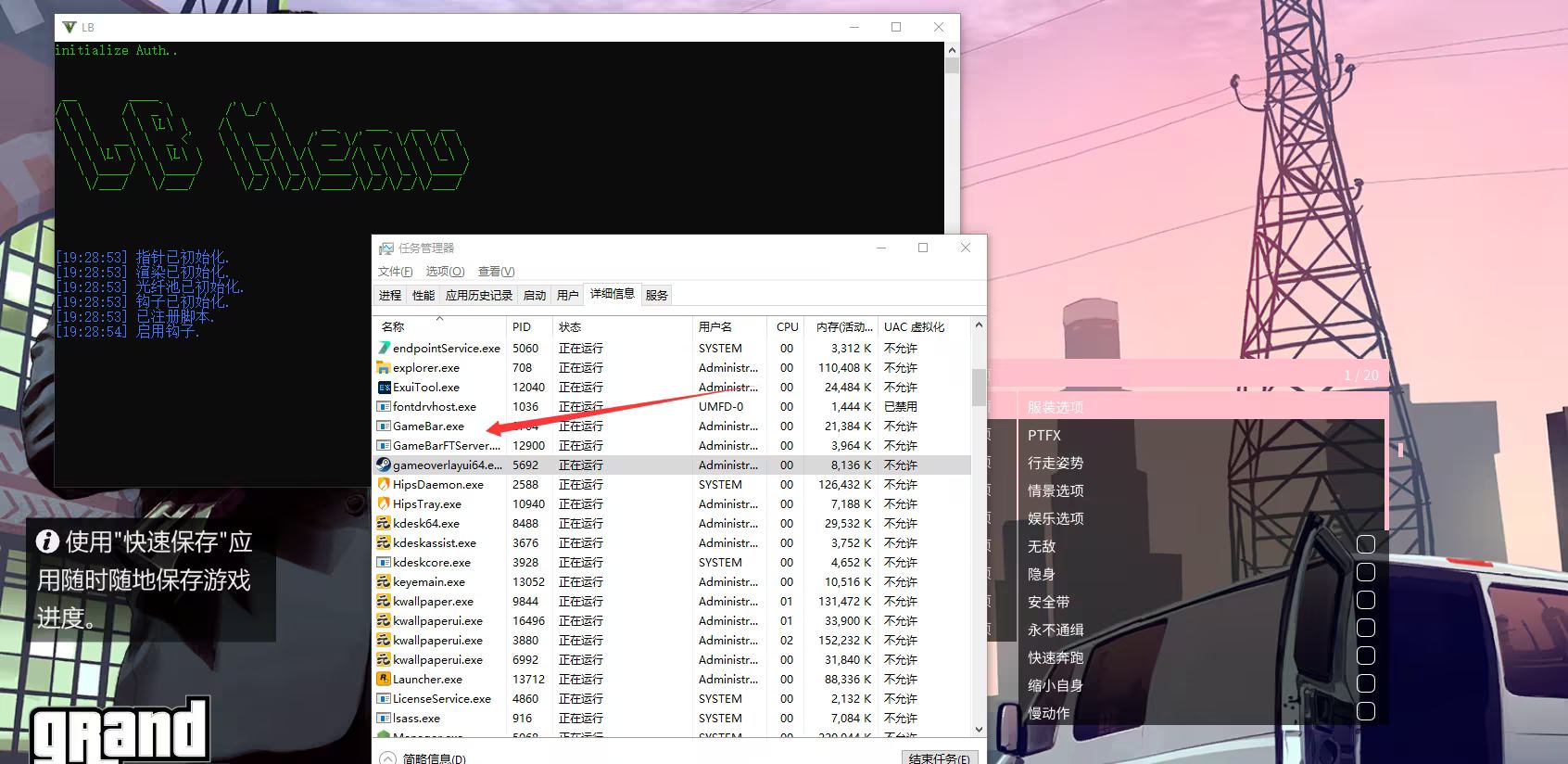This screenshot has width=1568, height=764.
Task: Enable the 无敌 invincibility checkbox
Action: [1365, 544]
